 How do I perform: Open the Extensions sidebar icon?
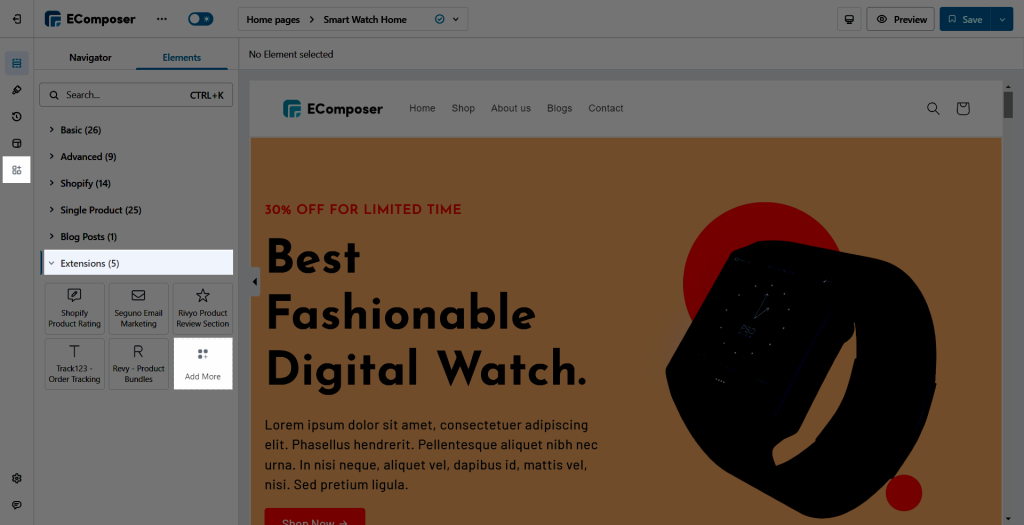pyautogui.click(x=17, y=170)
